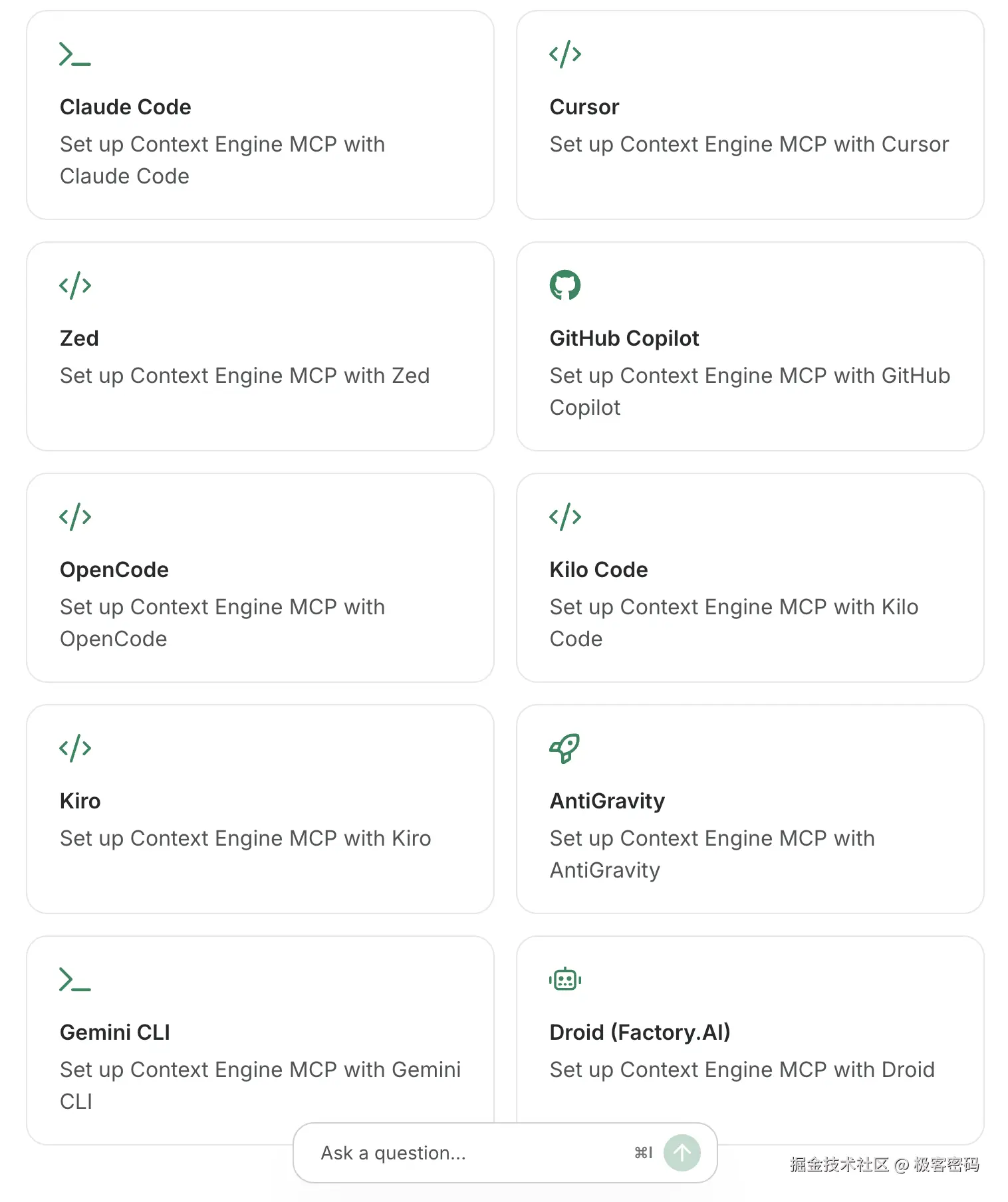The image size is (1008, 1202).
Task: Open the AntiGravity setup title
Action: point(606,801)
